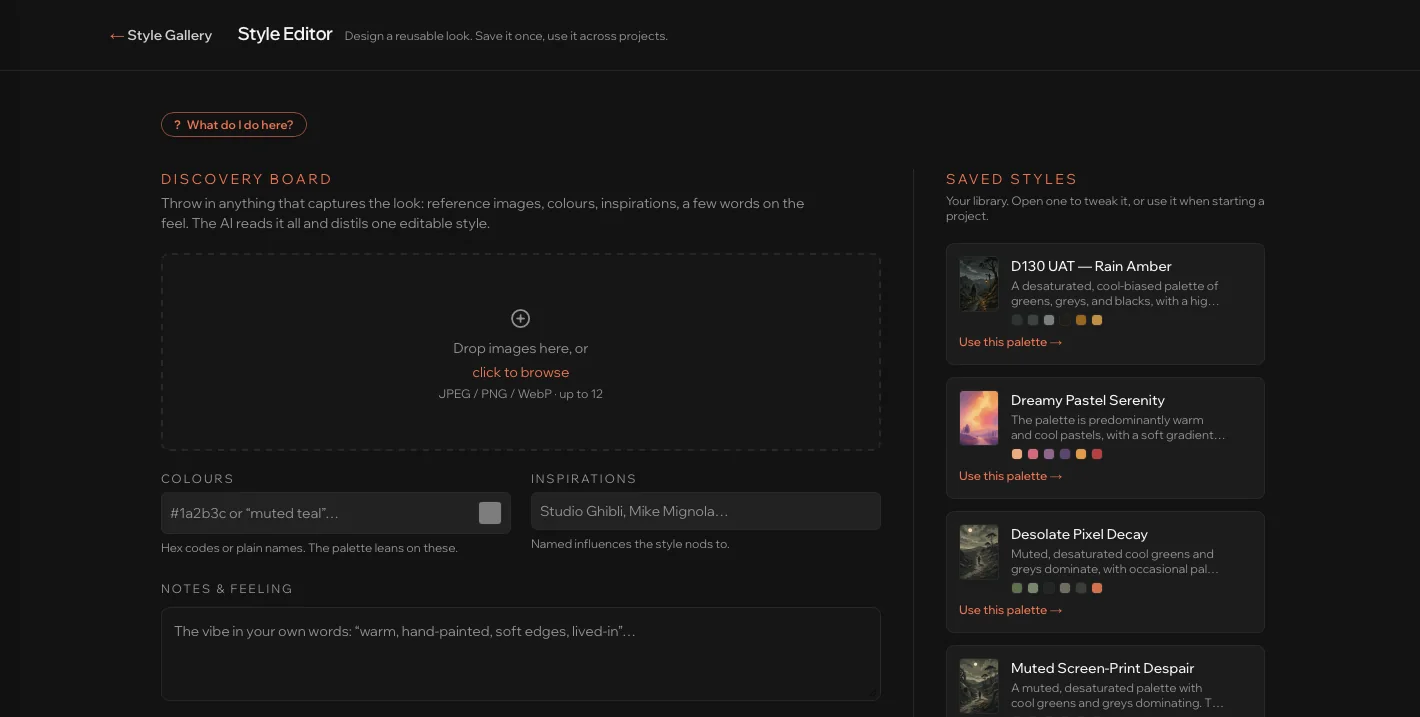Focus the Colours hex code input
1420x717 pixels.
click(336, 513)
